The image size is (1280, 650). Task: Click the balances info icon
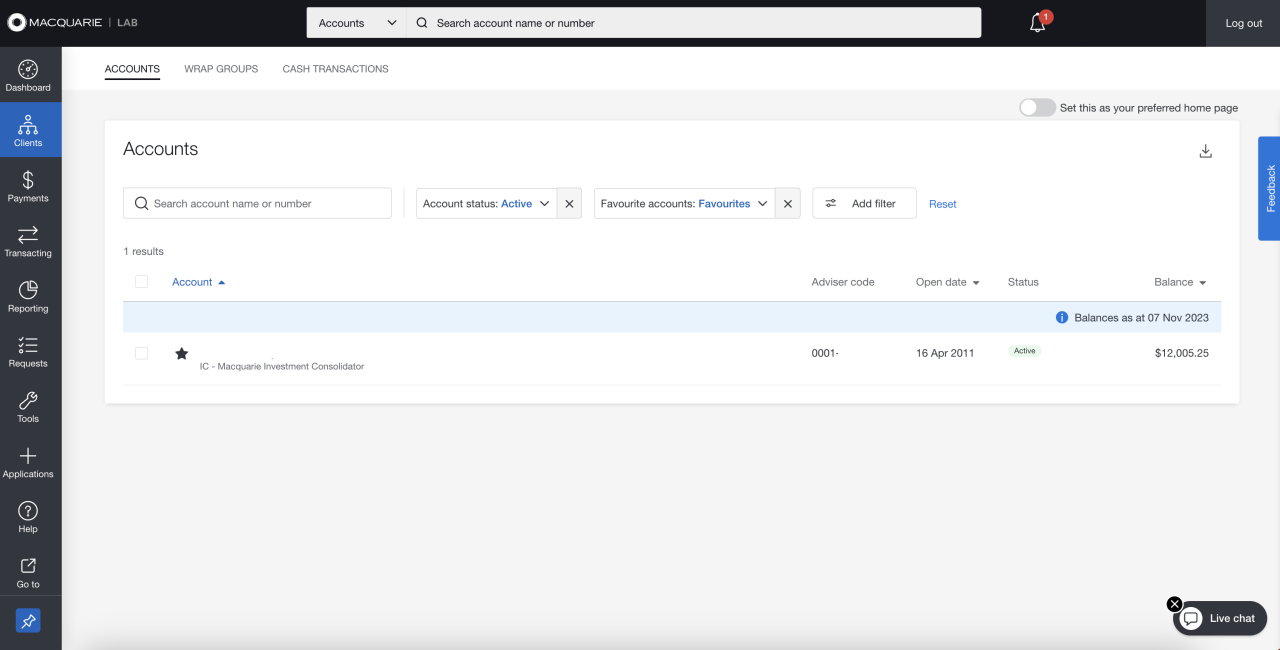click(1062, 317)
